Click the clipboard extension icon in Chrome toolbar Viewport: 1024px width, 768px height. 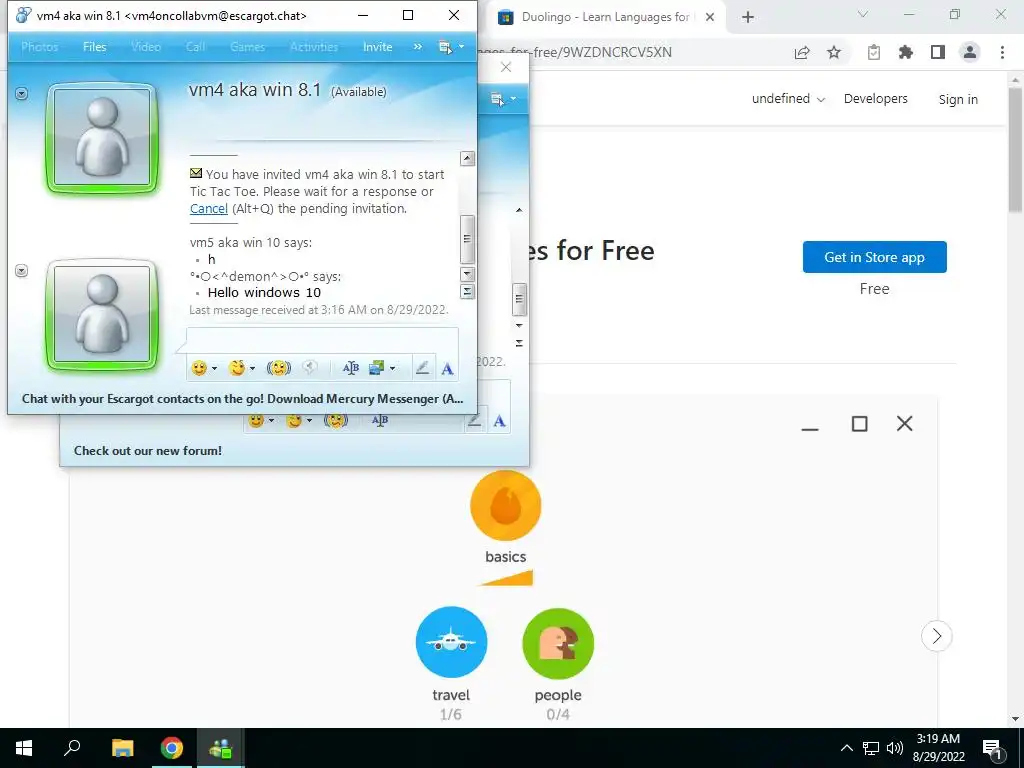pos(874,52)
